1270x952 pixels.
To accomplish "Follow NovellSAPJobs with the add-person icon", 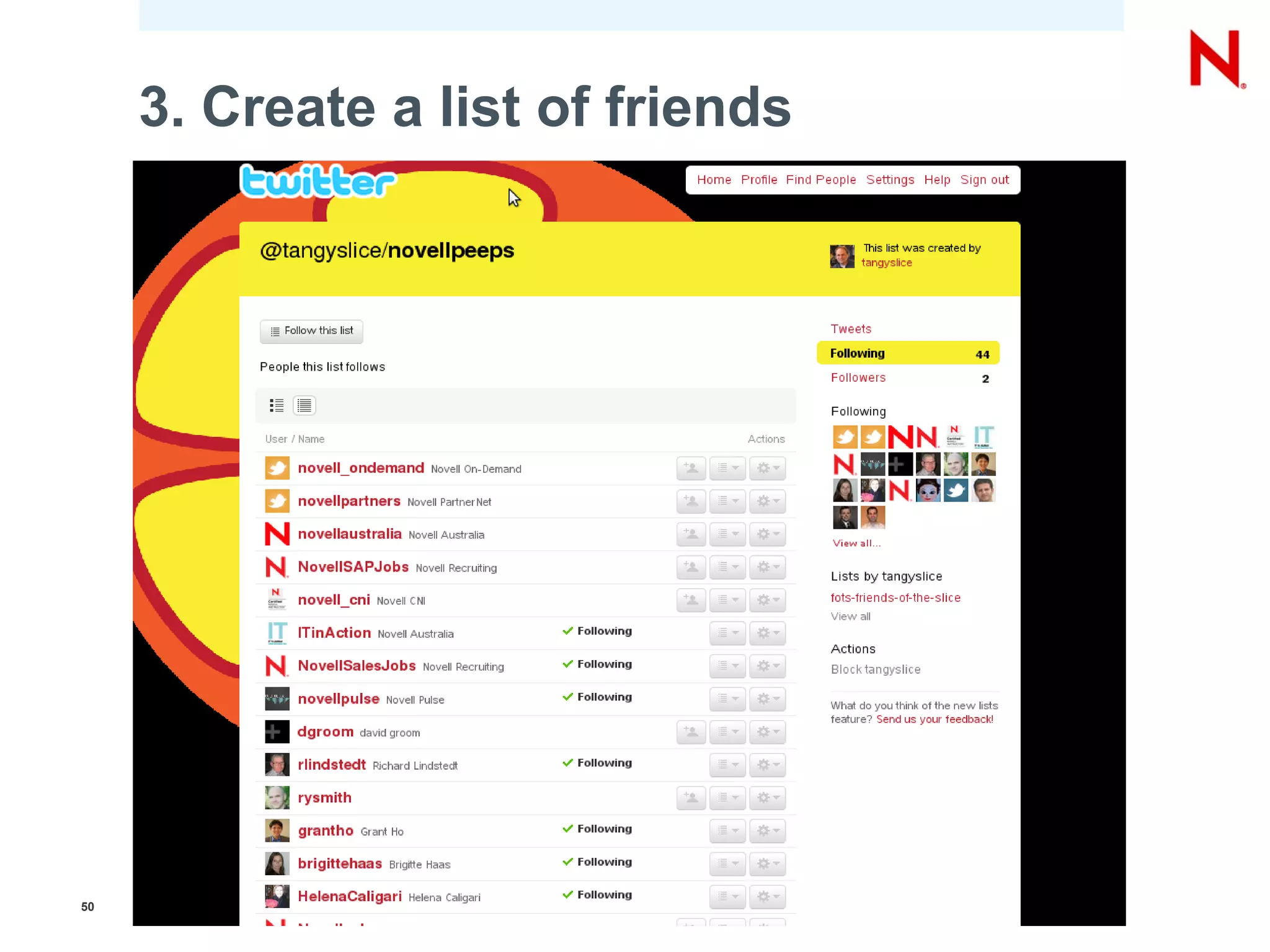I will [691, 566].
